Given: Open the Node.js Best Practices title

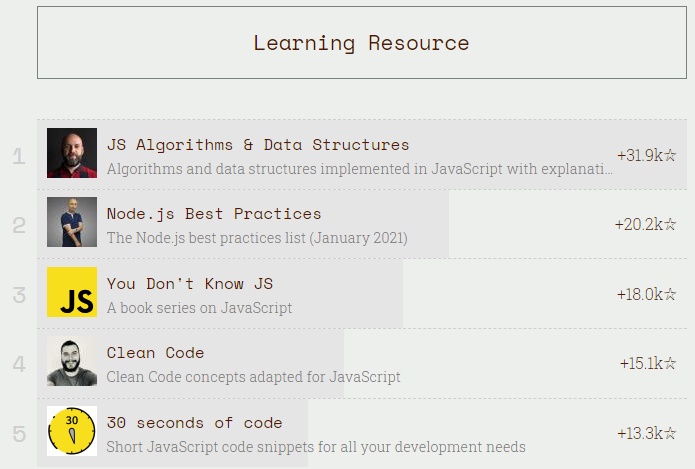Looking at the screenshot, I should (214, 214).
